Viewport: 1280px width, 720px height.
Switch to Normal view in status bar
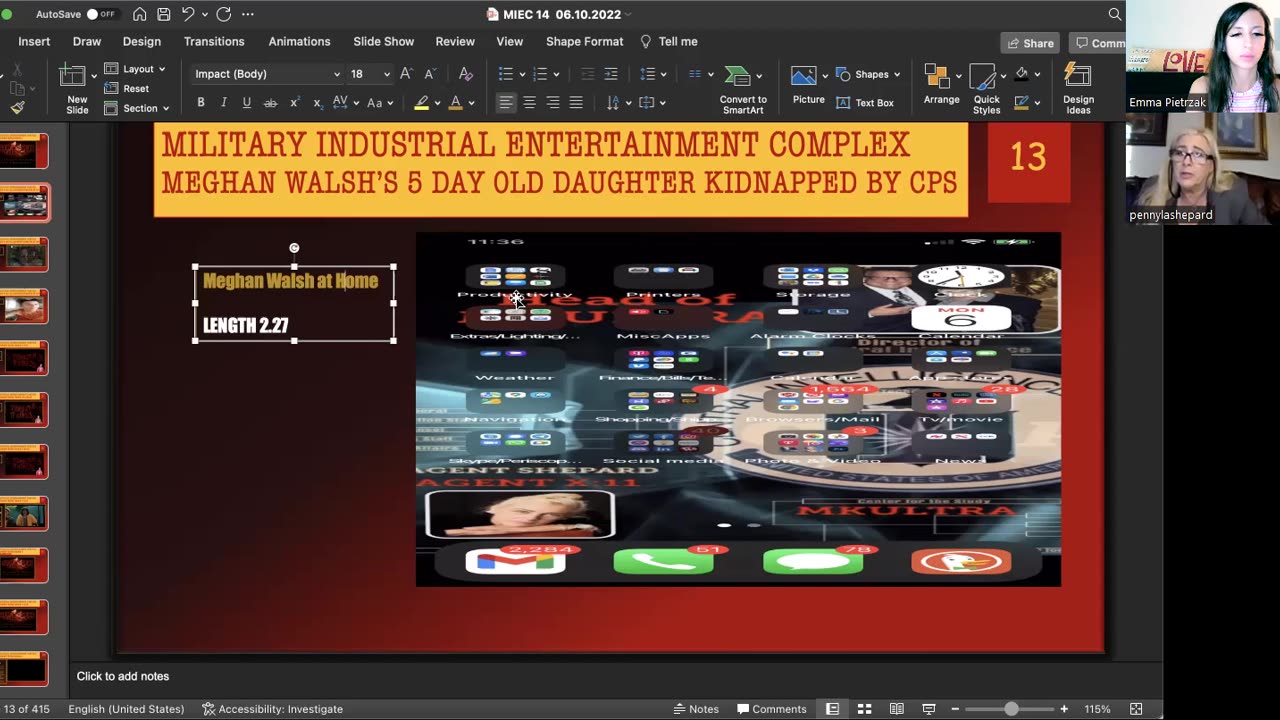[x=832, y=709]
